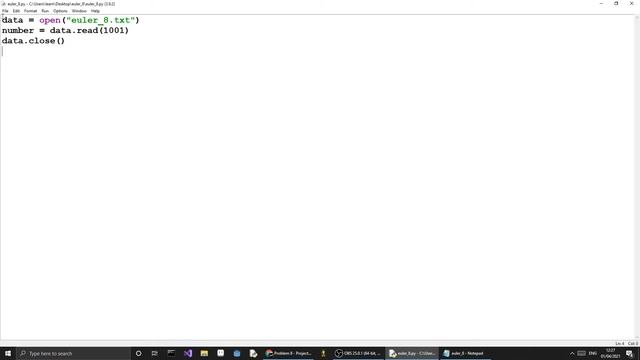Switch to the OBS window on the taskbar

coord(358,353)
